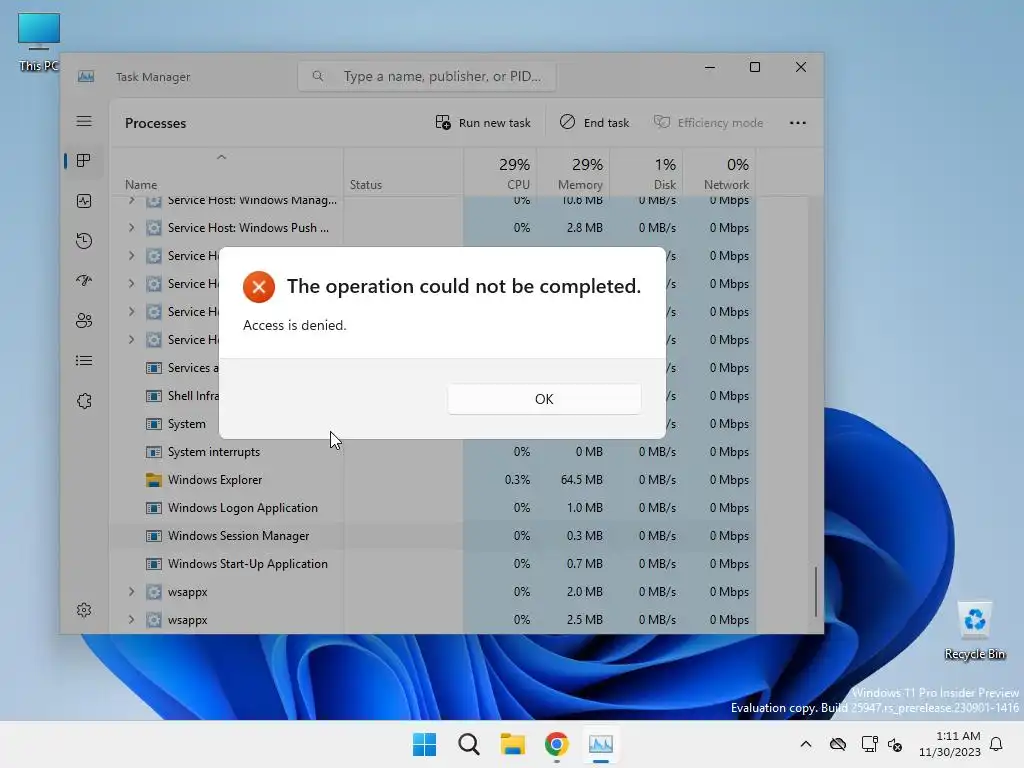Screen dimensions: 1024x768
Task: Open the Users page in sidebar
Action: tap(84, 321)
